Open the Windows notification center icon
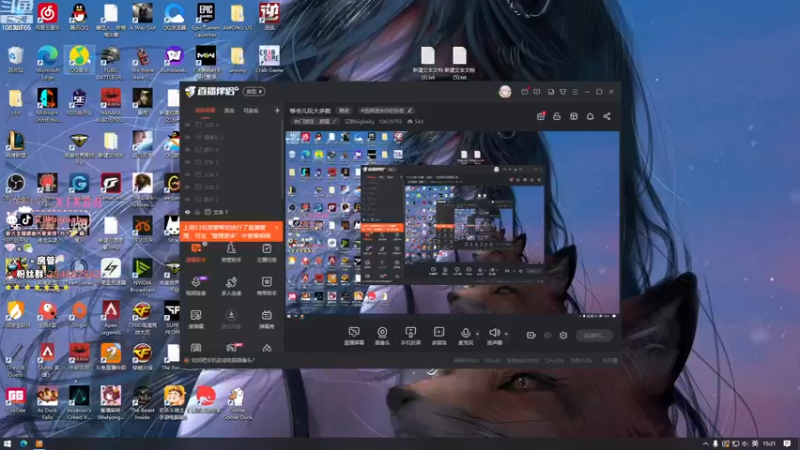This screenshot has width=800, height=450. [787, 444]
